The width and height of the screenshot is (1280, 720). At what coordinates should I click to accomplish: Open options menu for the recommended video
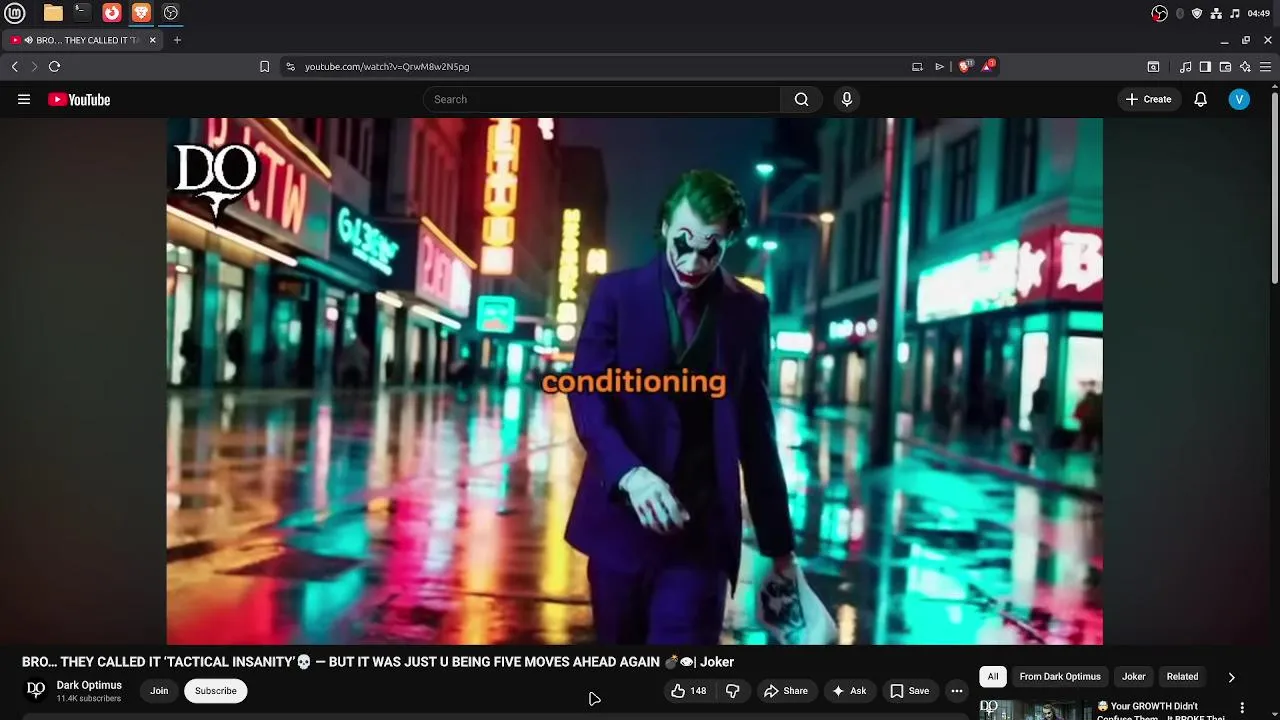[1242, 708]
